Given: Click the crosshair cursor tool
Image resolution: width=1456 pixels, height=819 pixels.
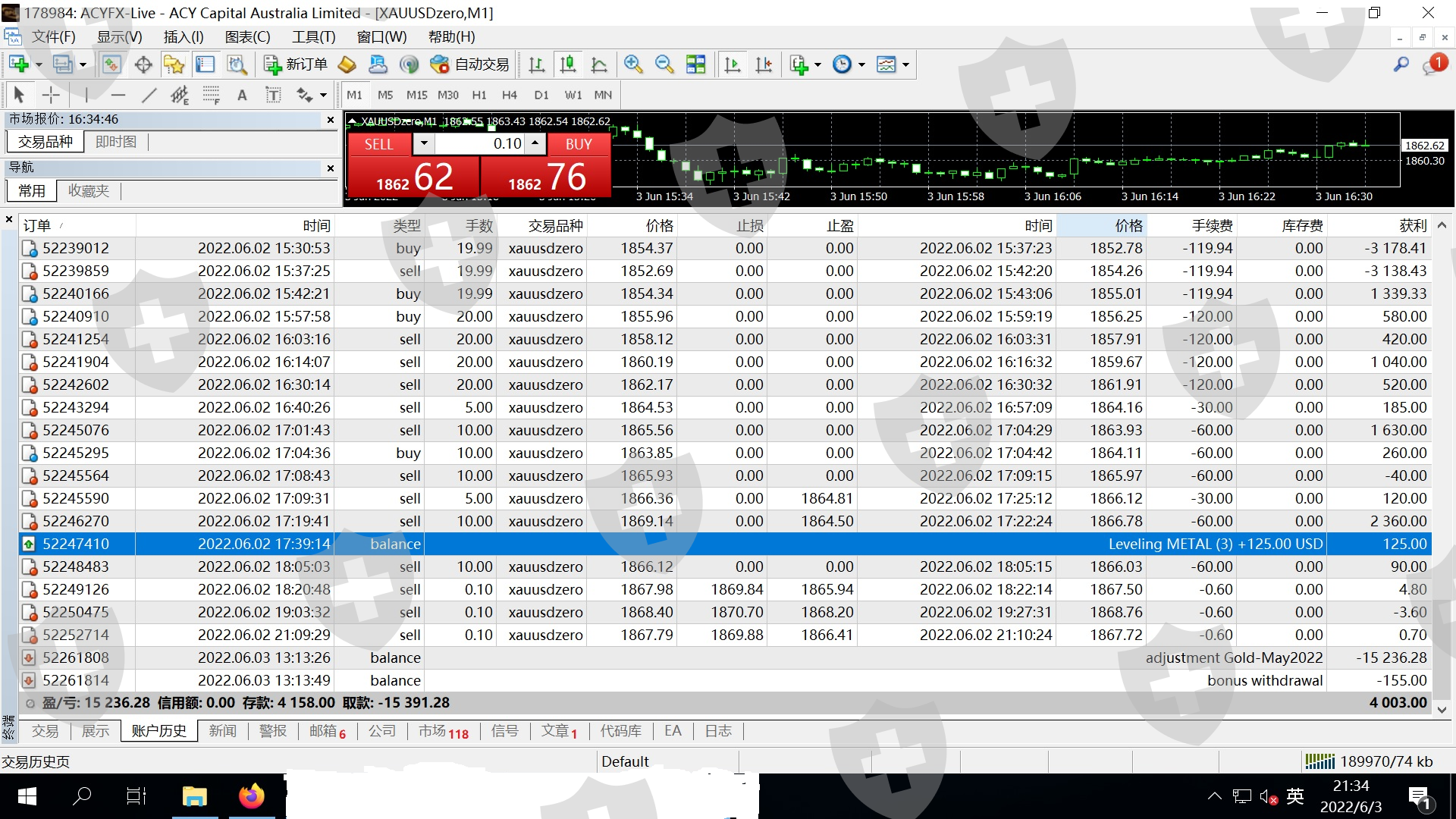Looking at the screenshot, I should coord(51,95).
